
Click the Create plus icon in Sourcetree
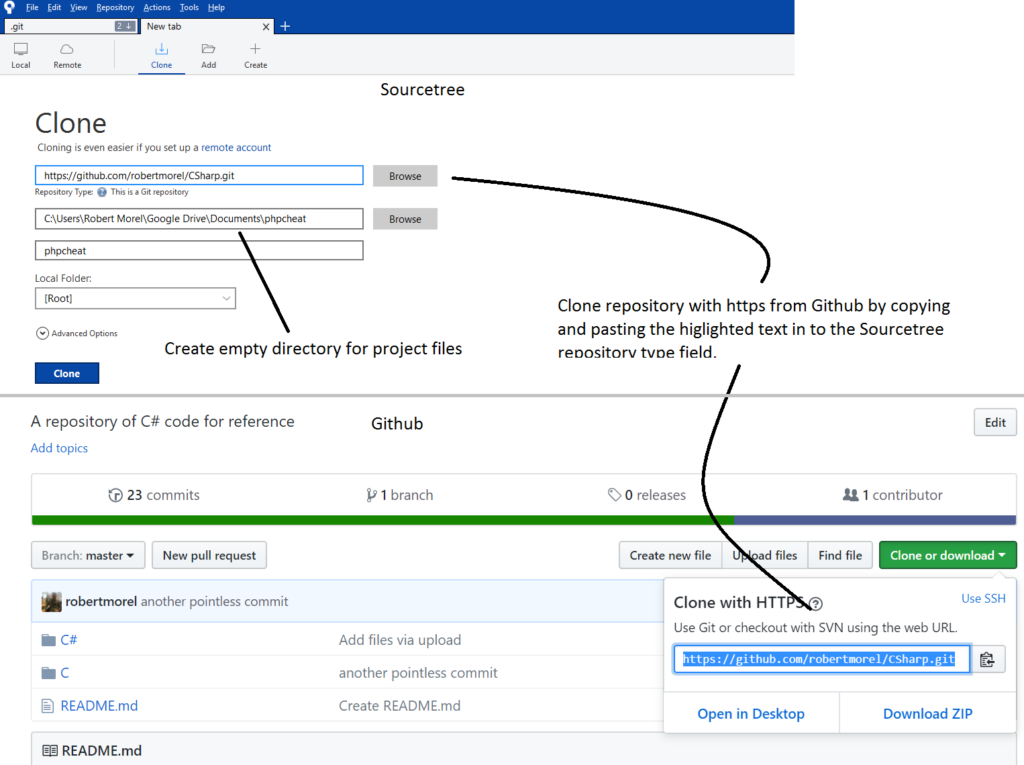[255, 48]
